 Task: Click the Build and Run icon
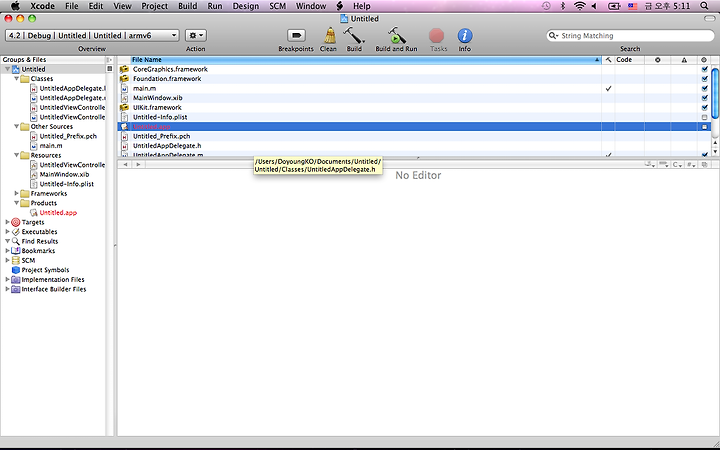tap(396, 35)
